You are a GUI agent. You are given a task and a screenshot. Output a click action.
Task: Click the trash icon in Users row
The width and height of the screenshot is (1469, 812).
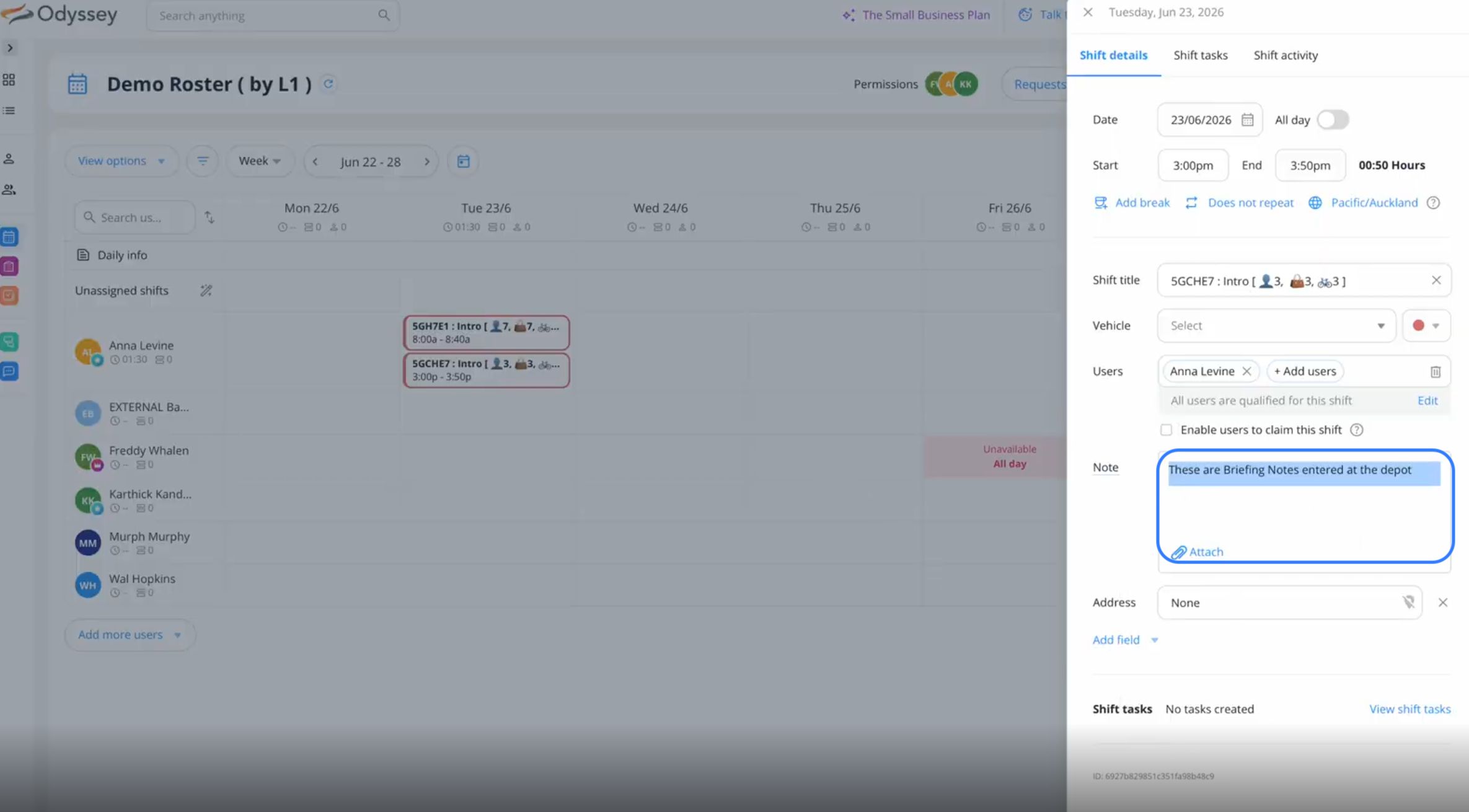(x=1435, y=372)
